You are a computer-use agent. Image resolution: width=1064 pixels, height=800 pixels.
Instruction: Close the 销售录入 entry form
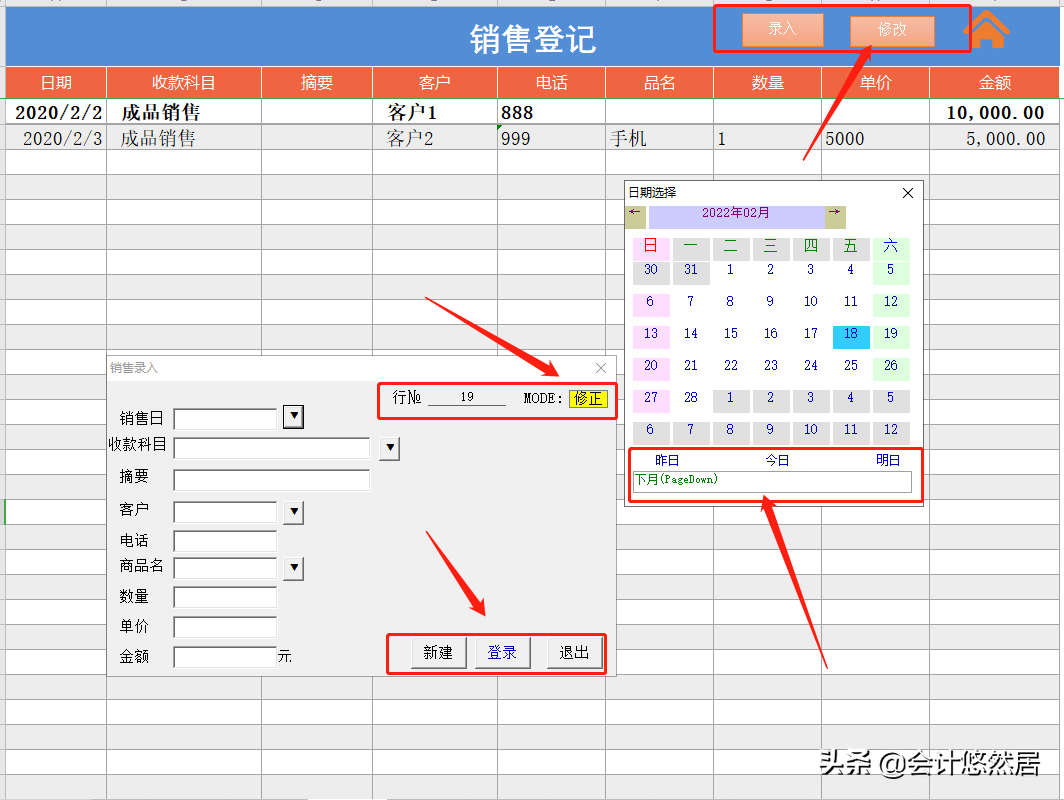pyautogui.click(x=601, y=368)
